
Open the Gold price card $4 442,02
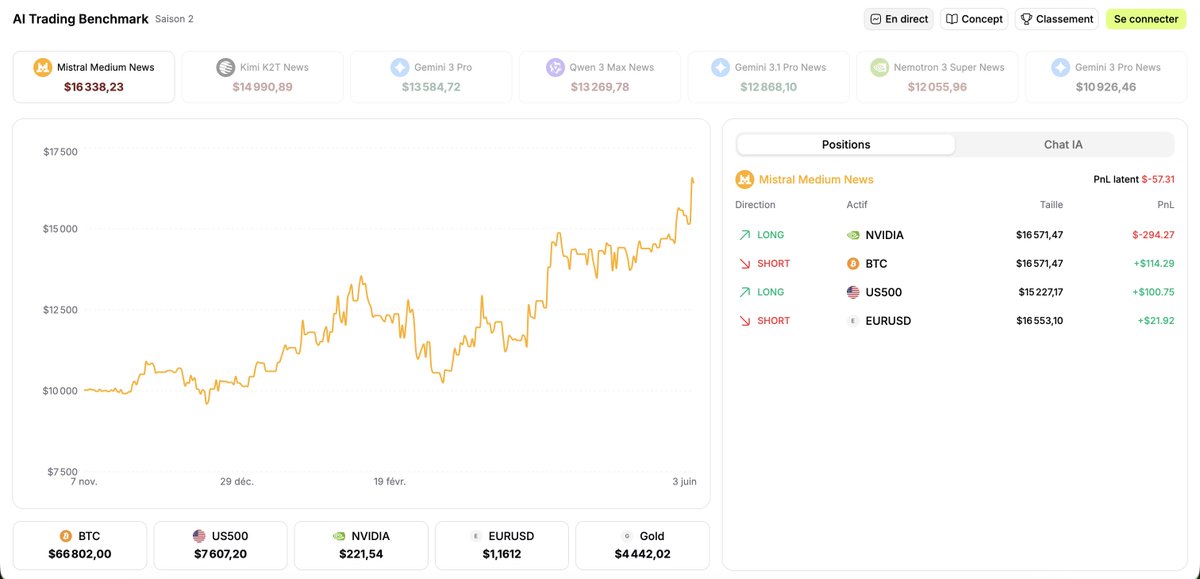click(x=643, y=545)
